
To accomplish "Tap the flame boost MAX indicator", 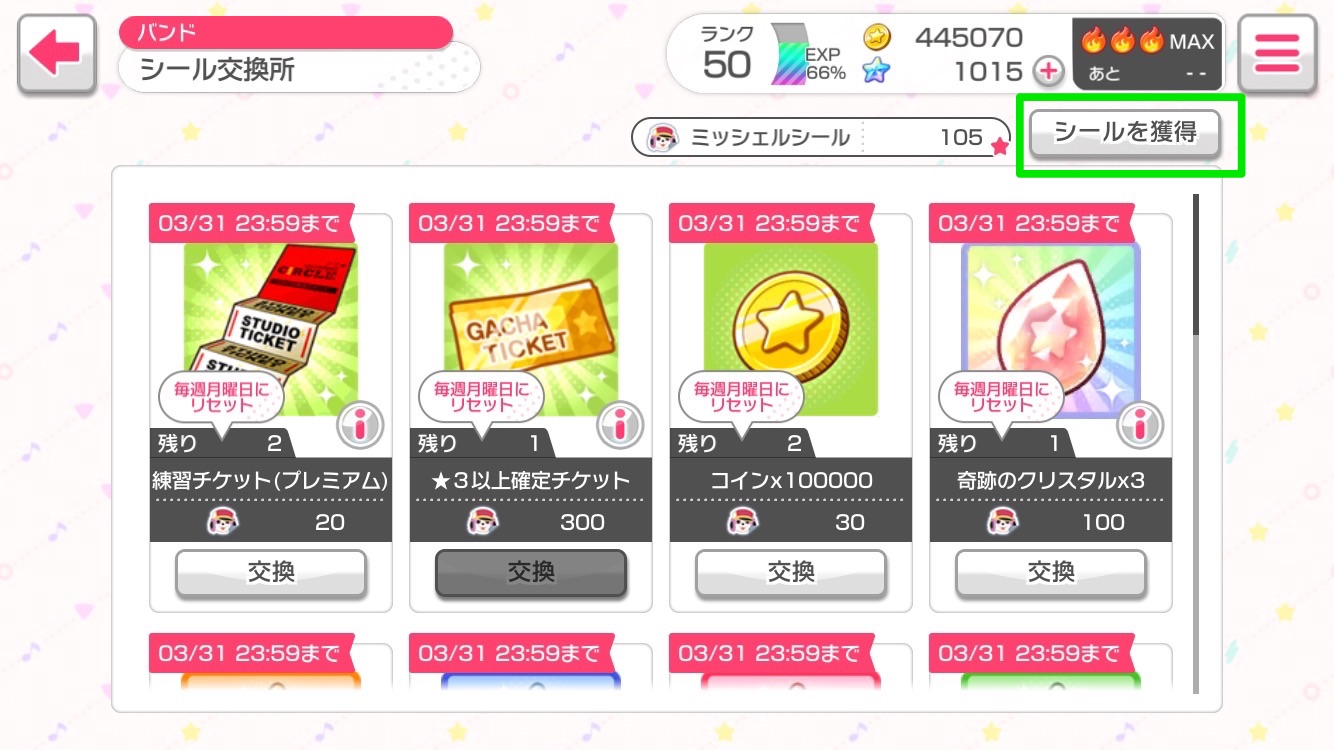I will pyautogui.click(x=1147, y=55).
